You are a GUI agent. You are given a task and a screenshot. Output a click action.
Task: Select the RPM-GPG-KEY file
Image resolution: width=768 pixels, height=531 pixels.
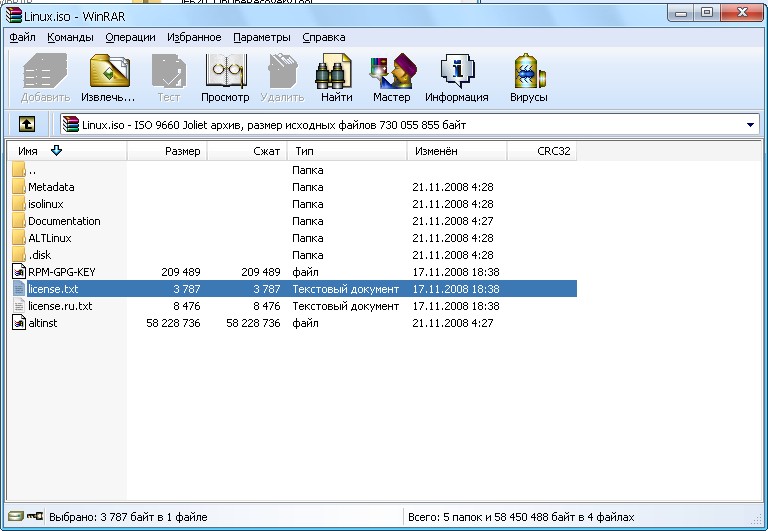[61, 272]
